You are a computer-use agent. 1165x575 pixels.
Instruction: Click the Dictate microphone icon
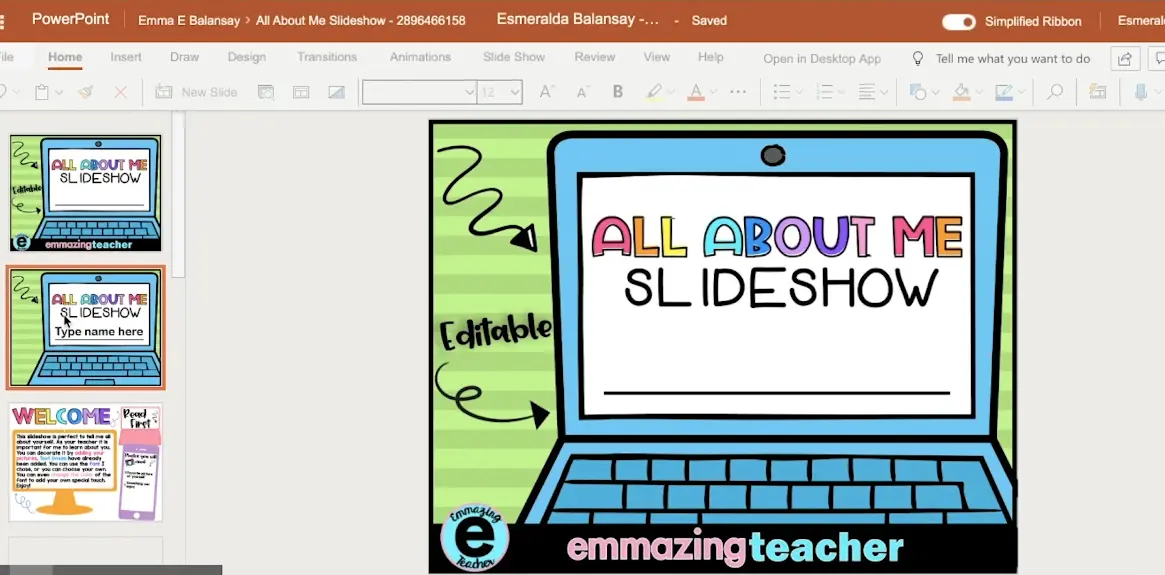[1141, 92]
